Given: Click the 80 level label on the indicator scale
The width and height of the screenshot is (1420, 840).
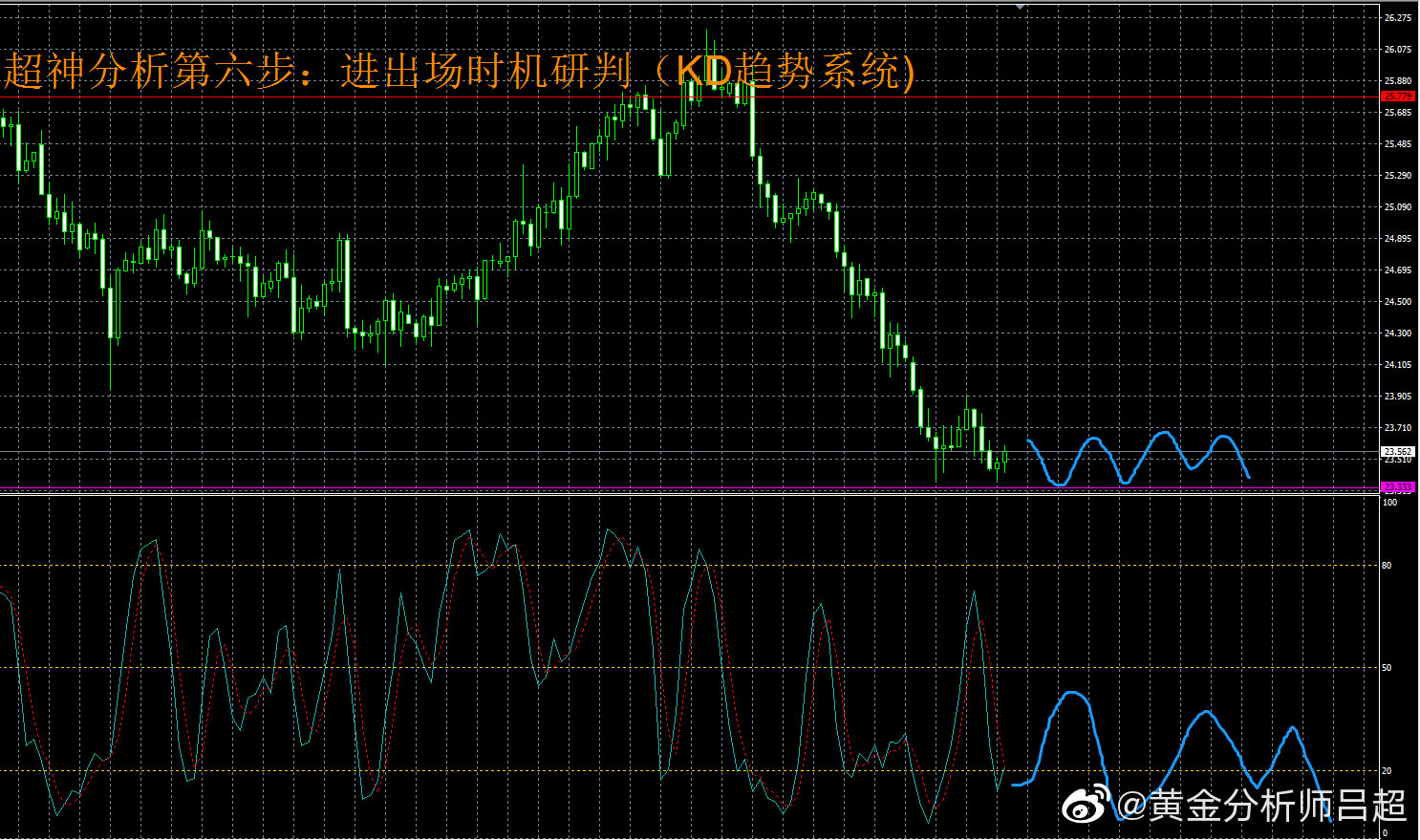Looking at the screenshot, I should coord(1388,566).
